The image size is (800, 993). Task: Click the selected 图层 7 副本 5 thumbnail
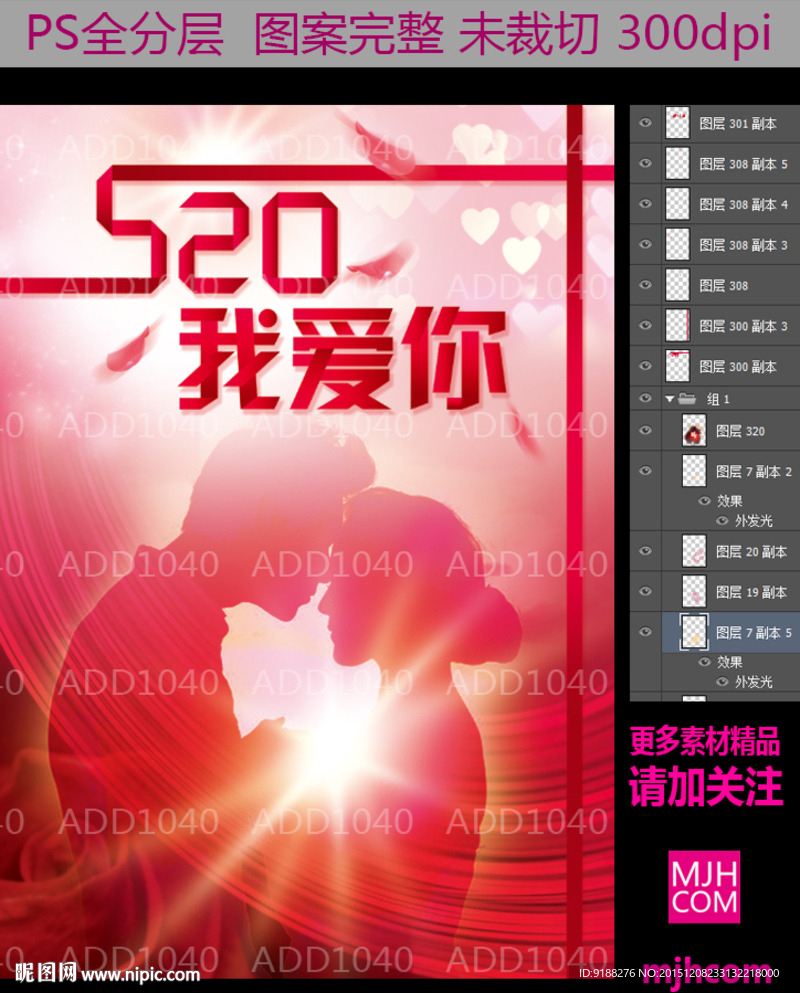[x=694, y=631]
